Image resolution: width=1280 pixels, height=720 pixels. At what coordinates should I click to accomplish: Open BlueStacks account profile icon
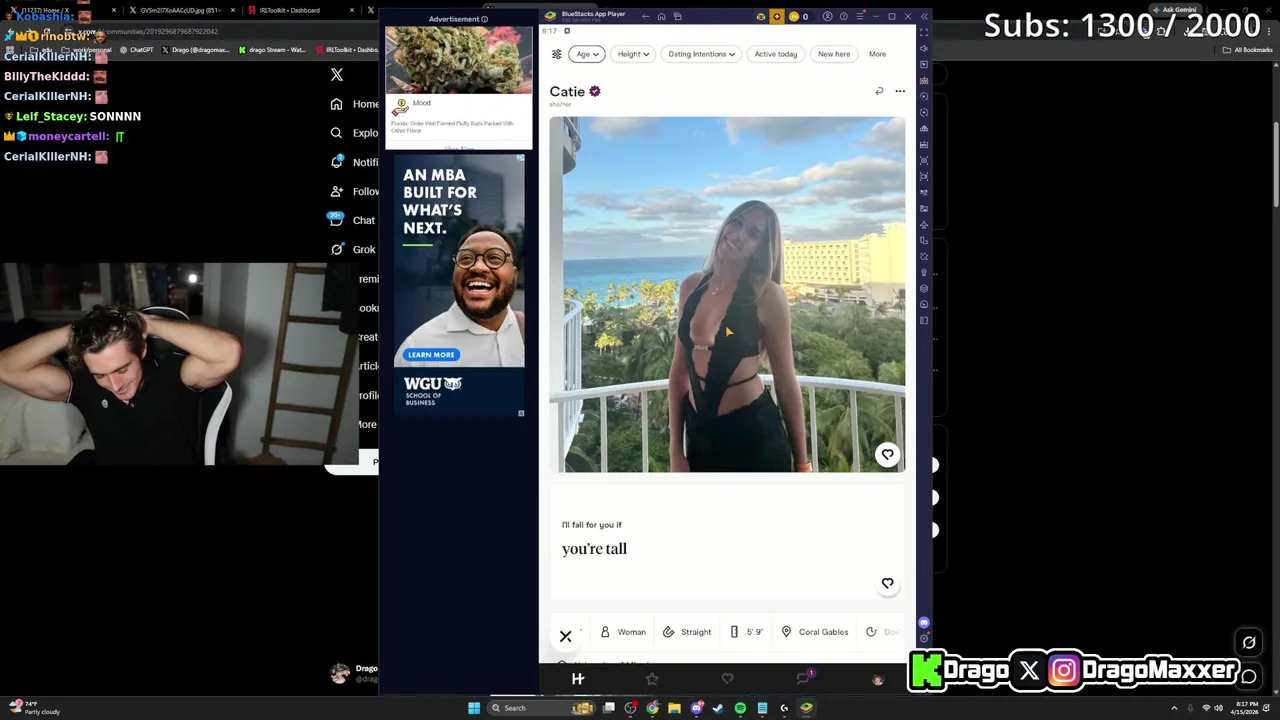click(x=827, y=16)
